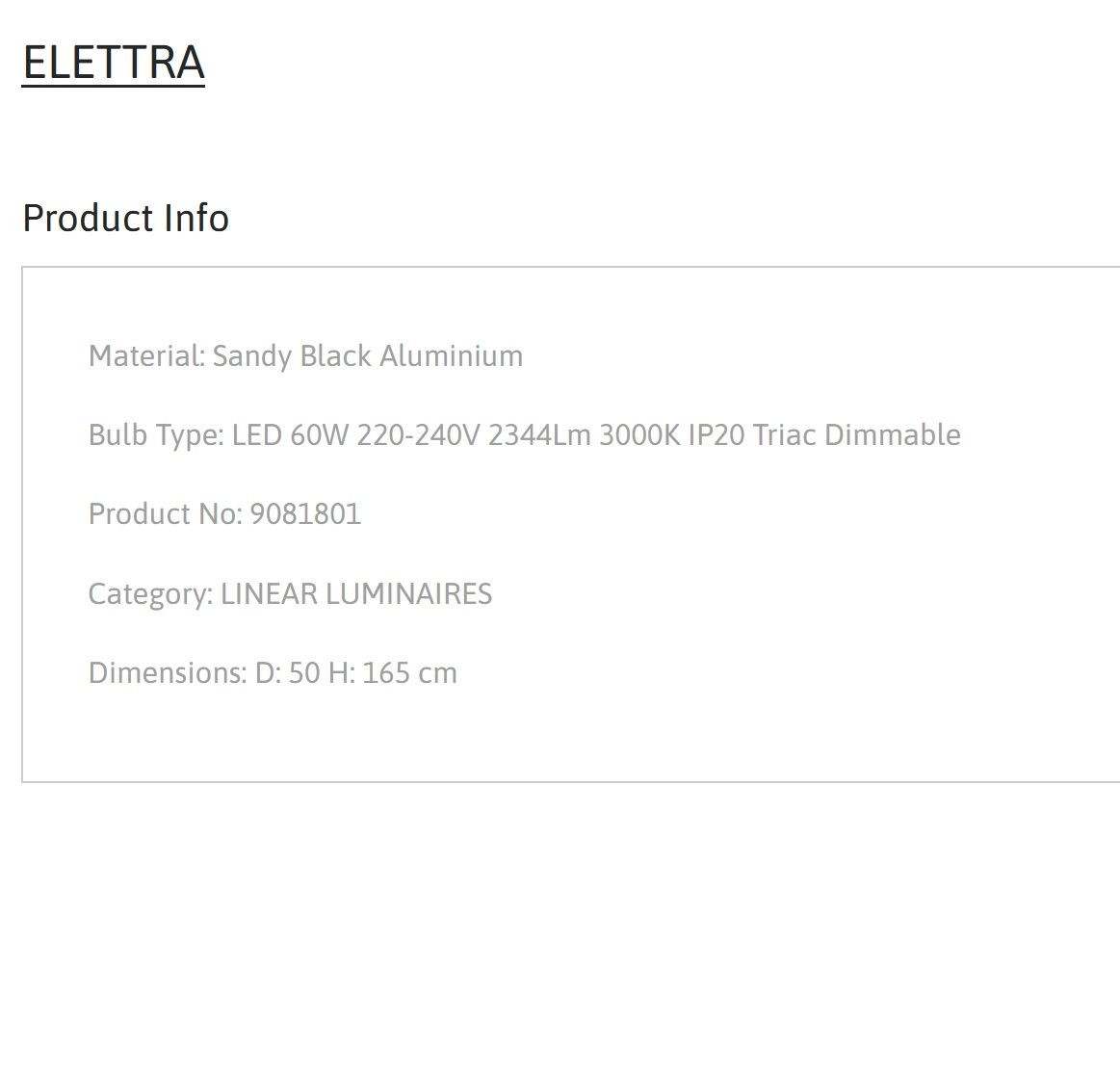This screenshot has height=1073, width=1120.
Task: Click the 3000K color temperature text
Action: pos(639,435)
